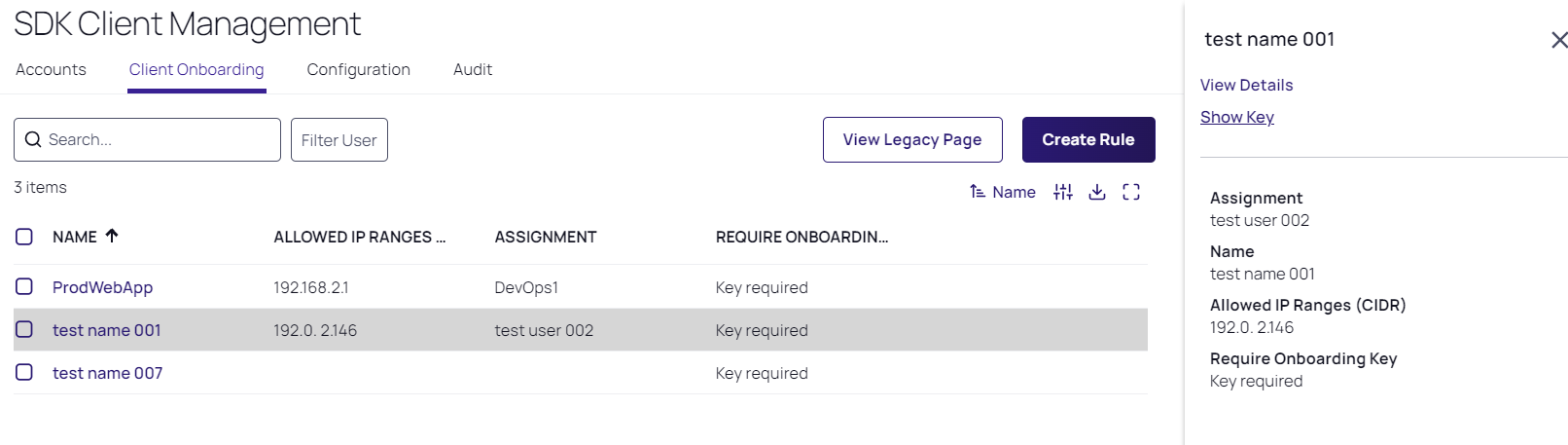The height and width of the screenshot is (445, 1568).
Task: Click the column settings sliders icon
Action: [1063, 192]
